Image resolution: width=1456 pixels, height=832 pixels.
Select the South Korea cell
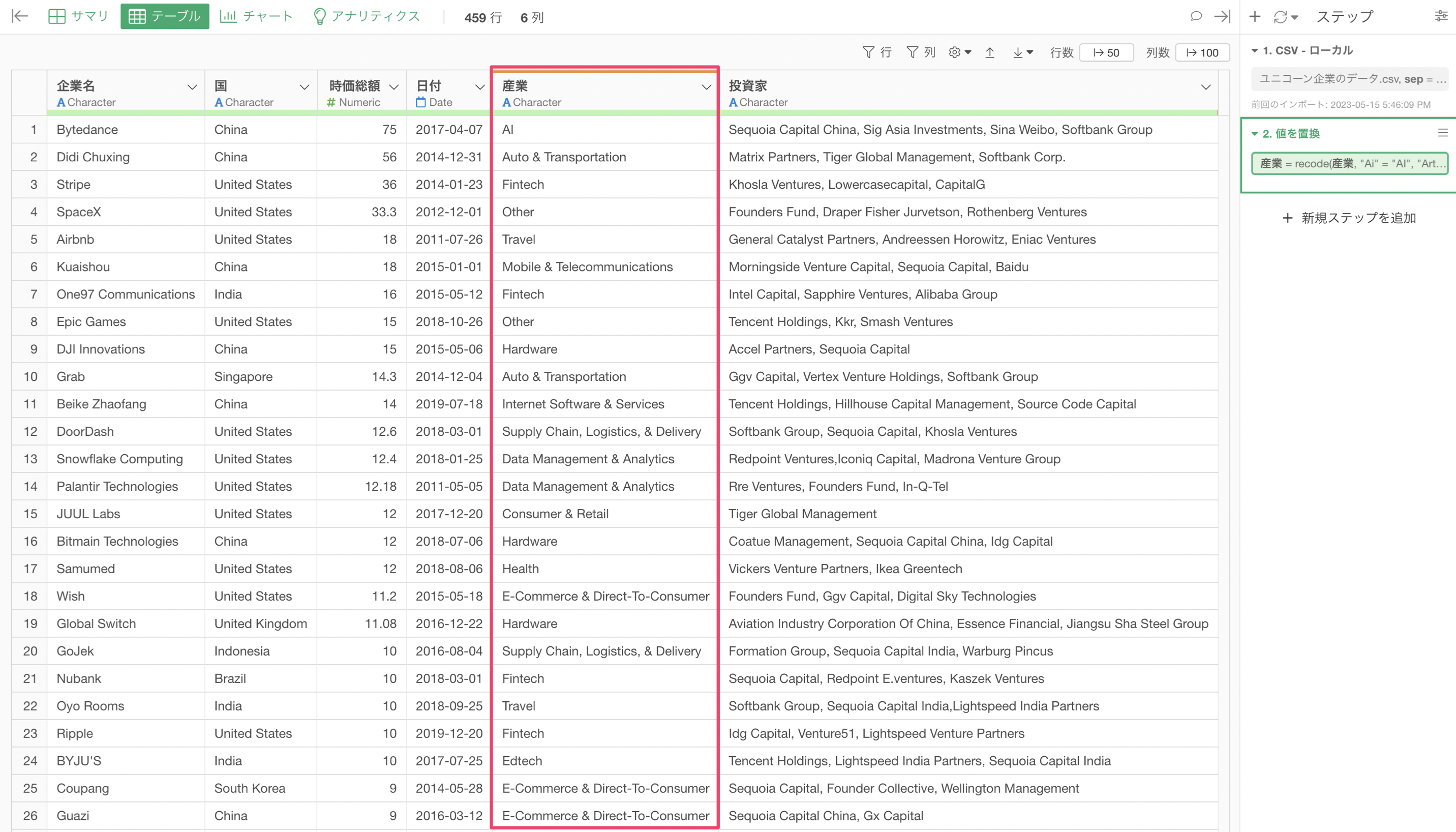click(260, 788)
